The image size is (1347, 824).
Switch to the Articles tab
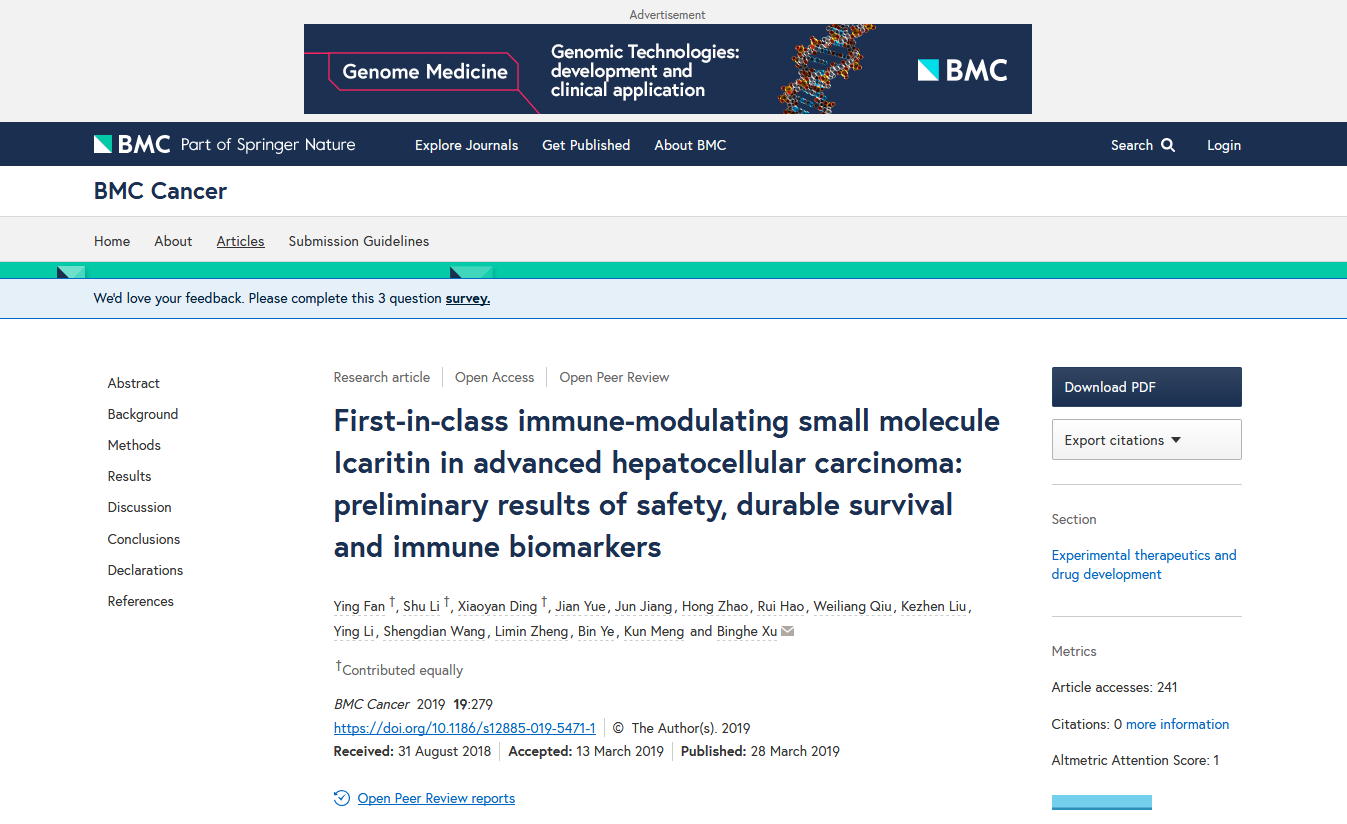coord(240,241)
